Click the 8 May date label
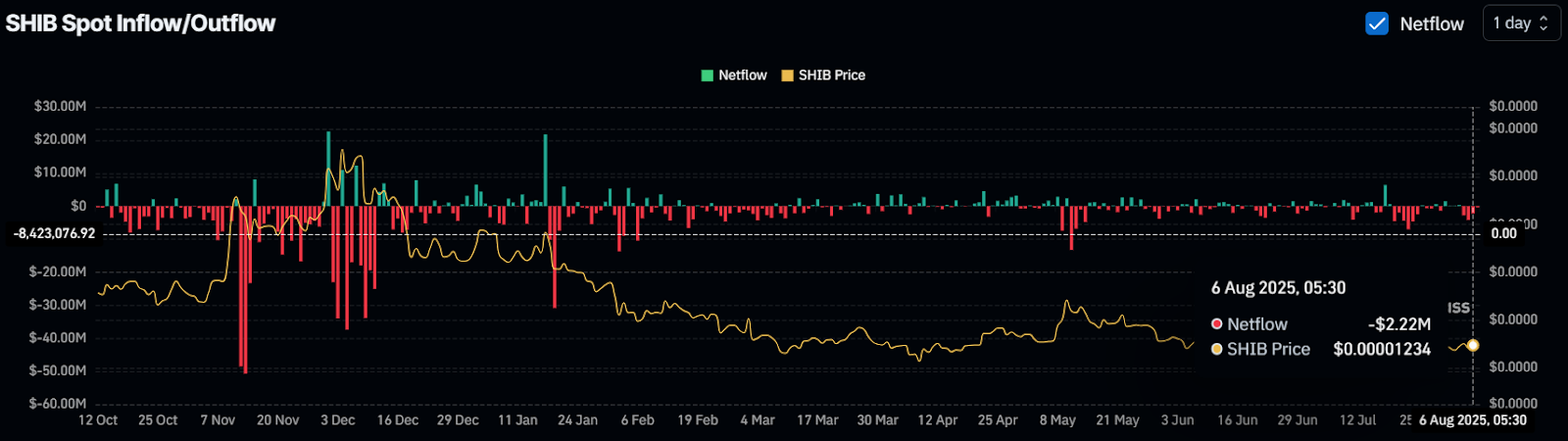Image resolution: width=1568 pixels, height=441 pixels. pos(1057,419)
